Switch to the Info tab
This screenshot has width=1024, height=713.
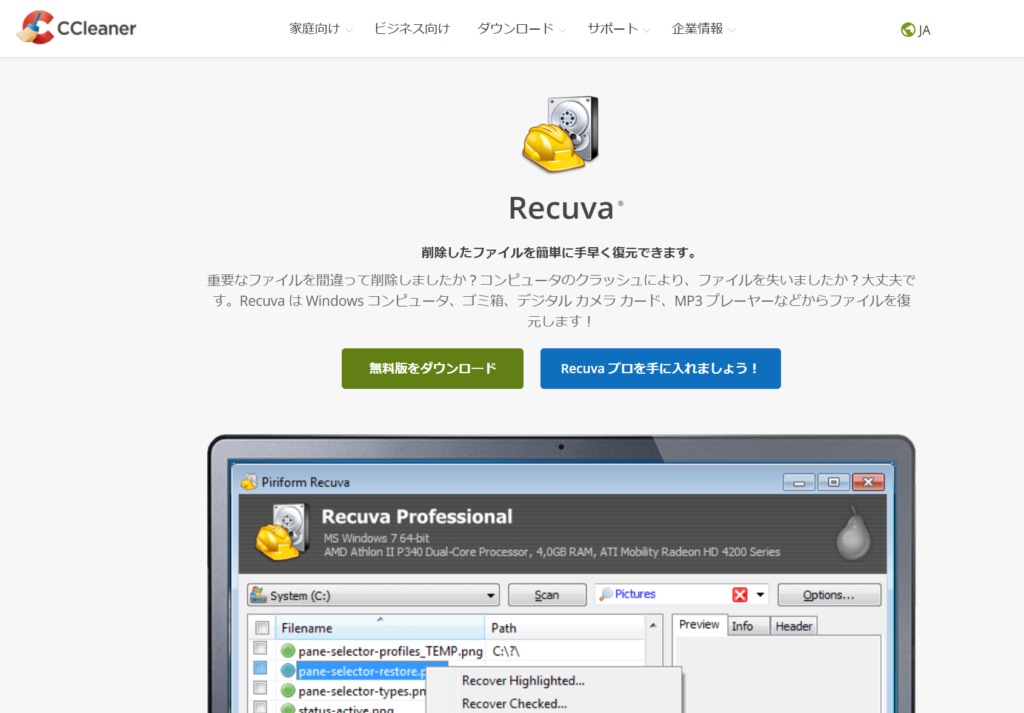click(x=742, y=625)
